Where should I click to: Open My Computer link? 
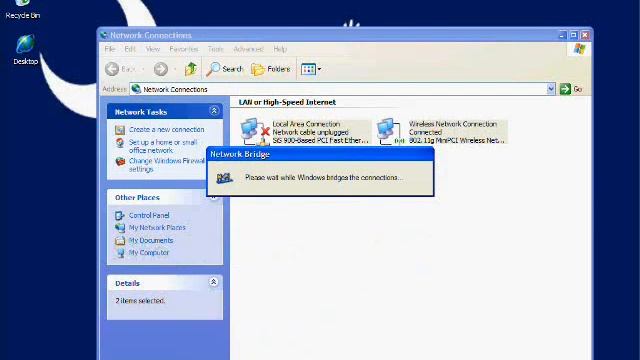pyautogui.click(x=149, y=253)
